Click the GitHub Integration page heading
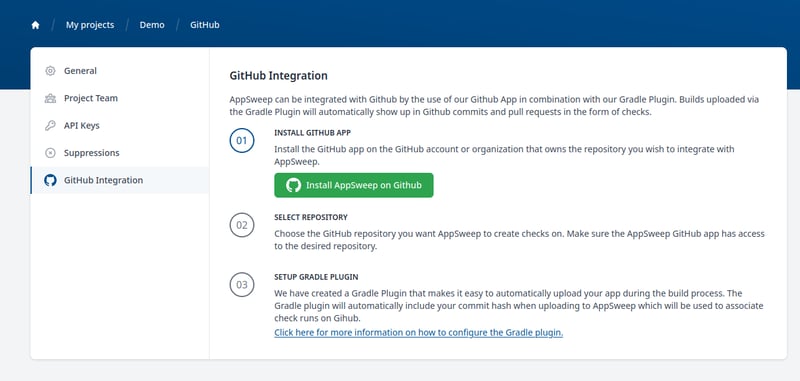This screenshot has width=800, height=381. click(x=279, y=76)
